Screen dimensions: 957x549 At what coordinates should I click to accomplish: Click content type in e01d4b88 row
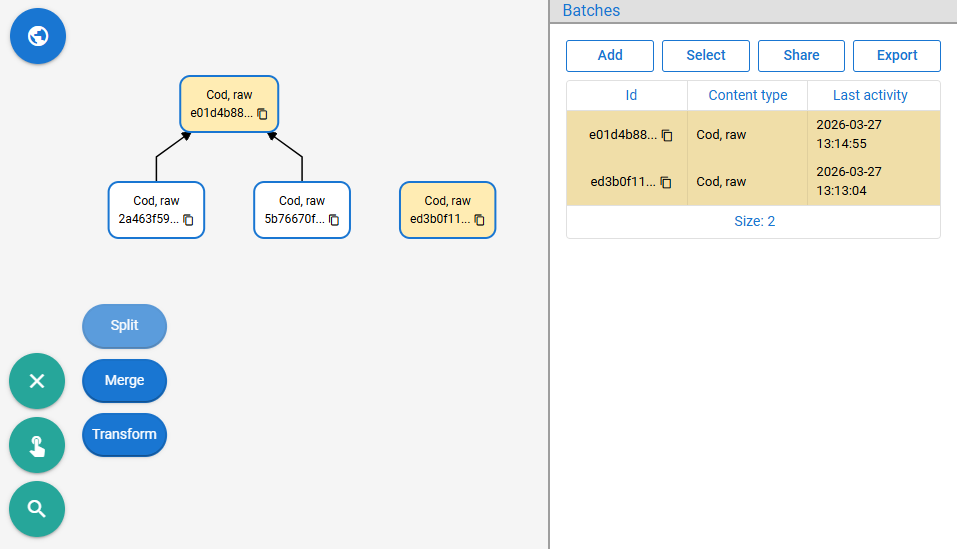[721, 135]
